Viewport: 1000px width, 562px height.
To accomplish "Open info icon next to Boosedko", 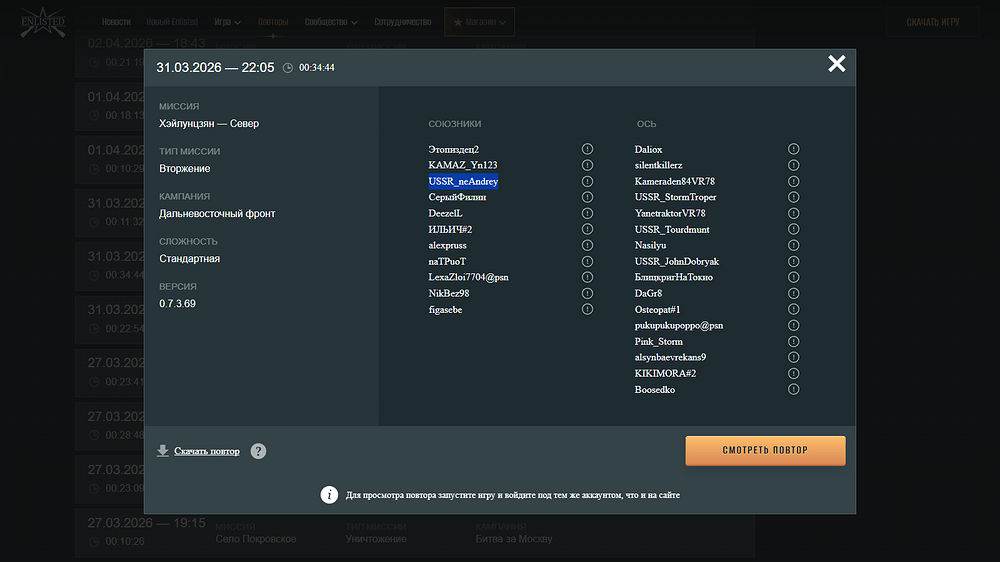I will pos(793,389).
